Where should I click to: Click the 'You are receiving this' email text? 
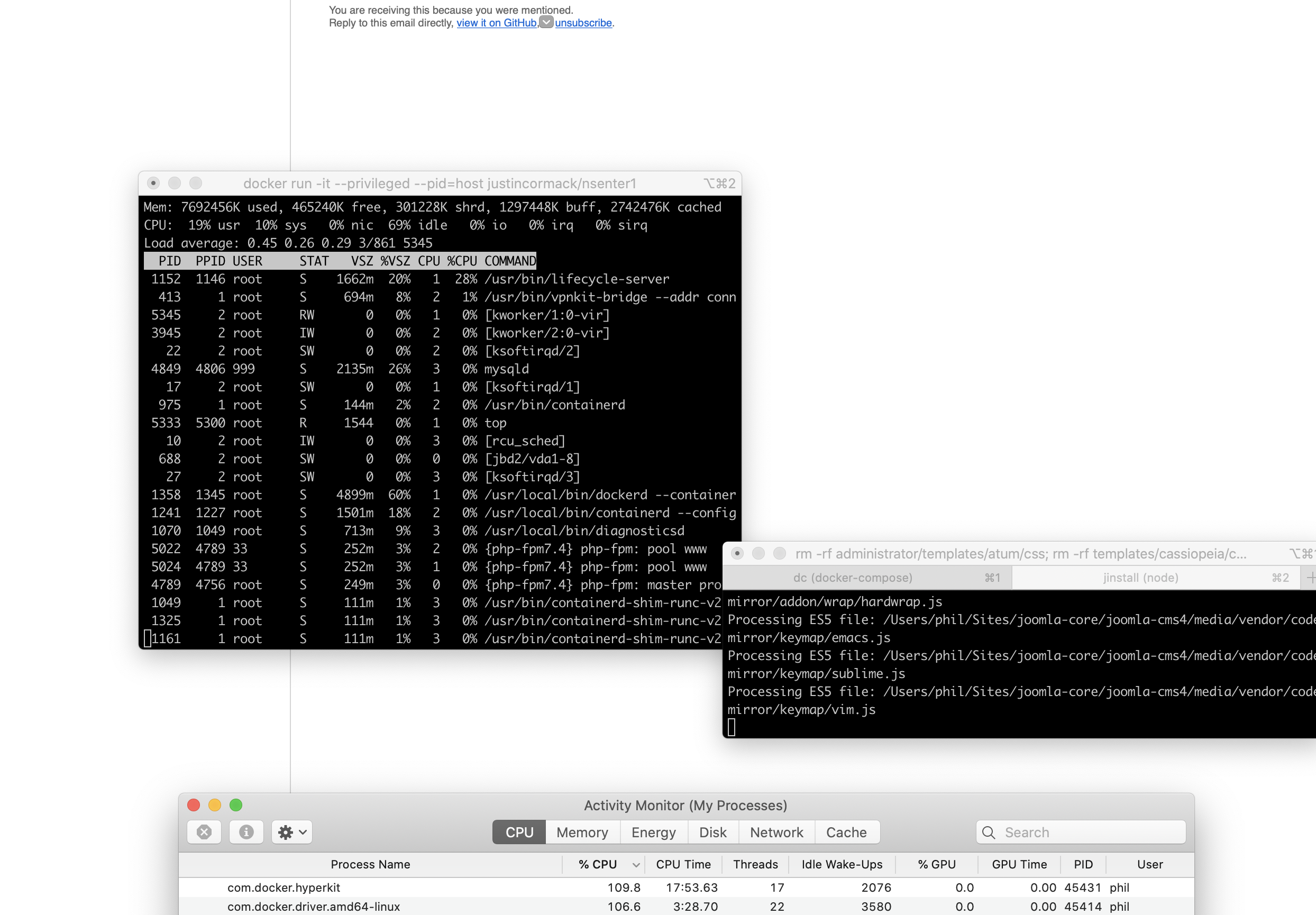[x=451, y=11]
